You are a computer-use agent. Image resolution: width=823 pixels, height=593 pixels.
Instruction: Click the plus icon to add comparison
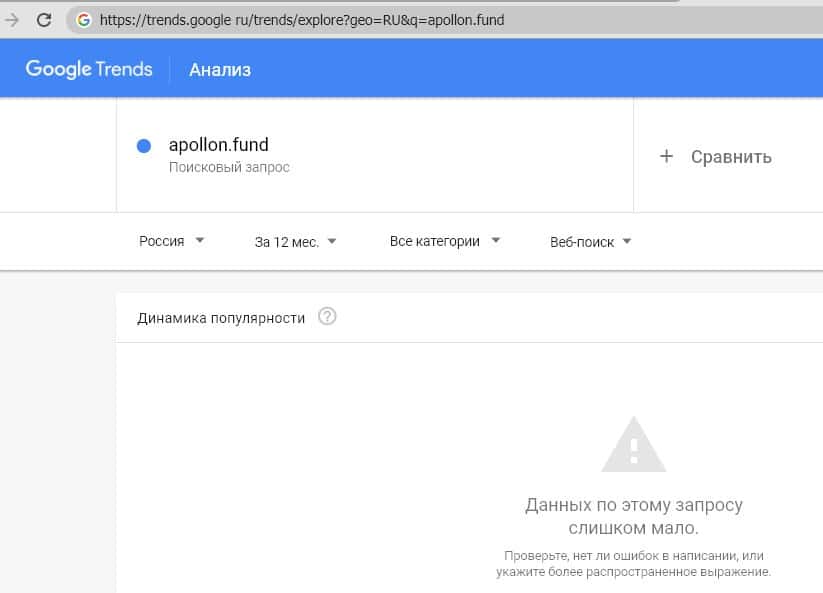pyautogui.click(x=667, y=156)
